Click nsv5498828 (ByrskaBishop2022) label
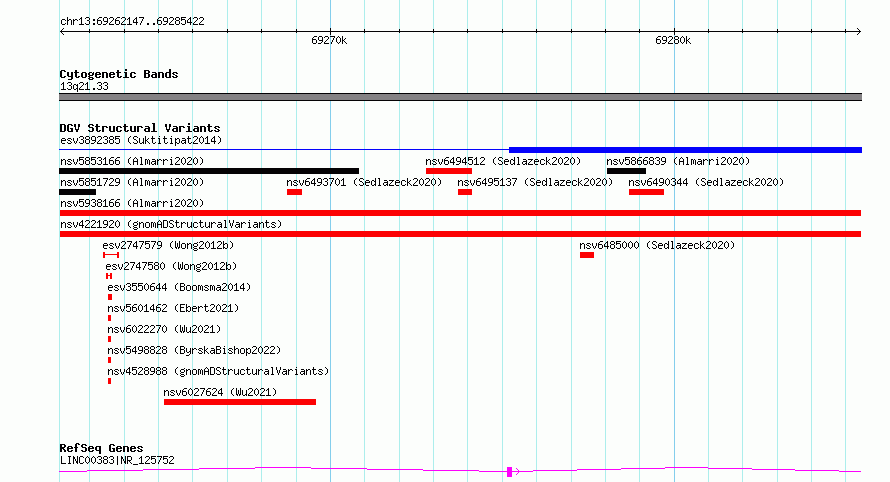Screen dimensions: 890x482 point(194,350)
